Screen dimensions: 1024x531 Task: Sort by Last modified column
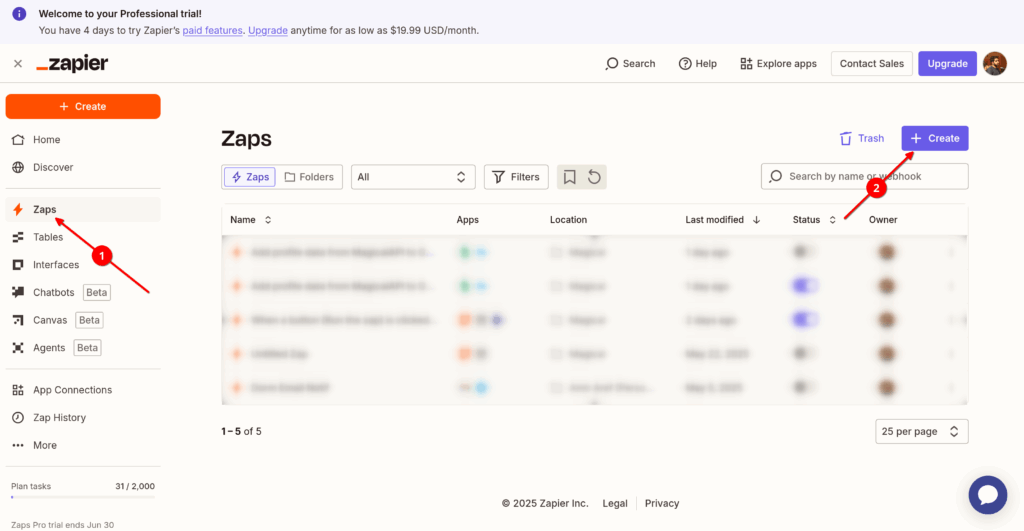723,220
